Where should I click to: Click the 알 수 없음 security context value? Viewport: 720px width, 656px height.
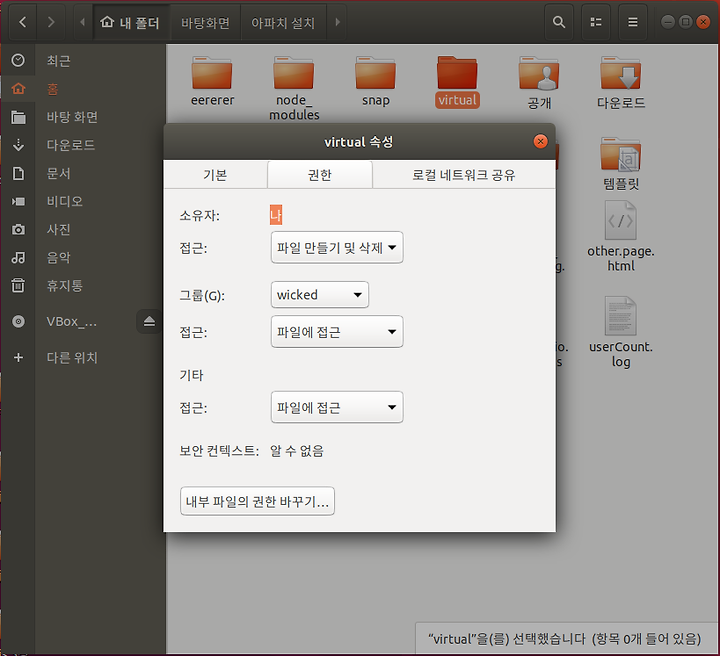tap(297, 451)
